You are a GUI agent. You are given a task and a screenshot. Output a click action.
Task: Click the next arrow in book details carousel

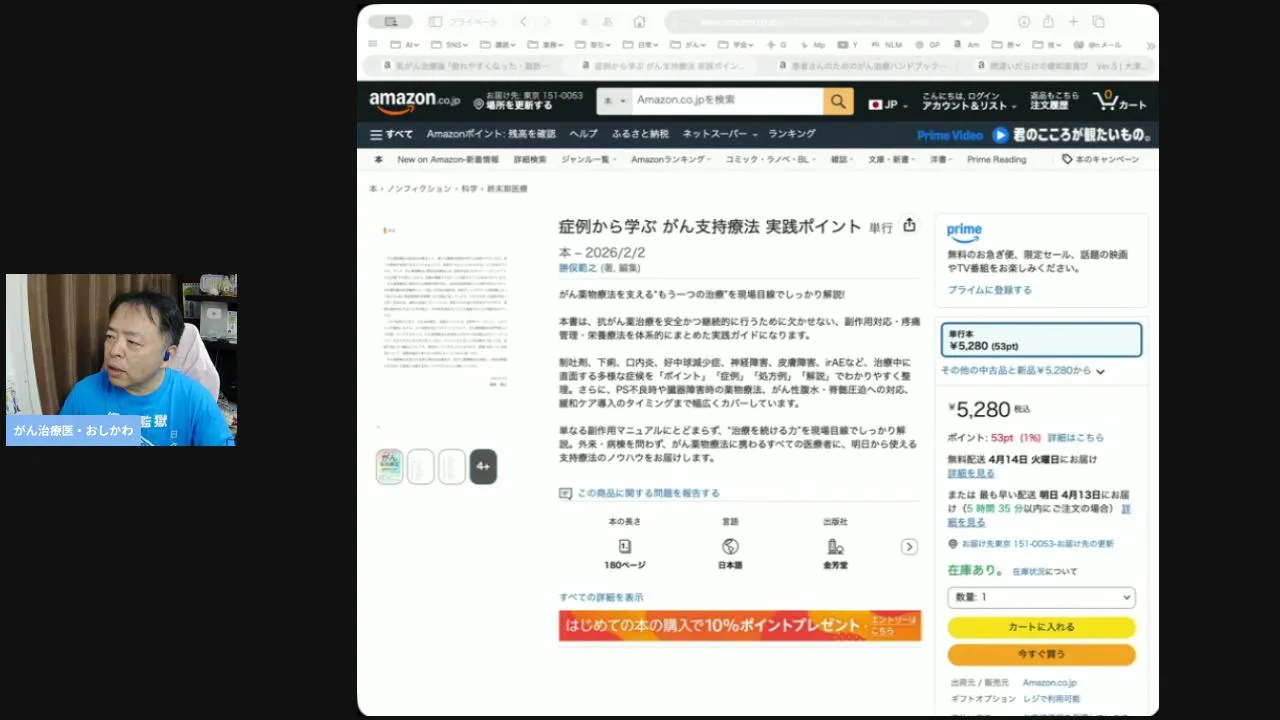(x=909, y=547)
